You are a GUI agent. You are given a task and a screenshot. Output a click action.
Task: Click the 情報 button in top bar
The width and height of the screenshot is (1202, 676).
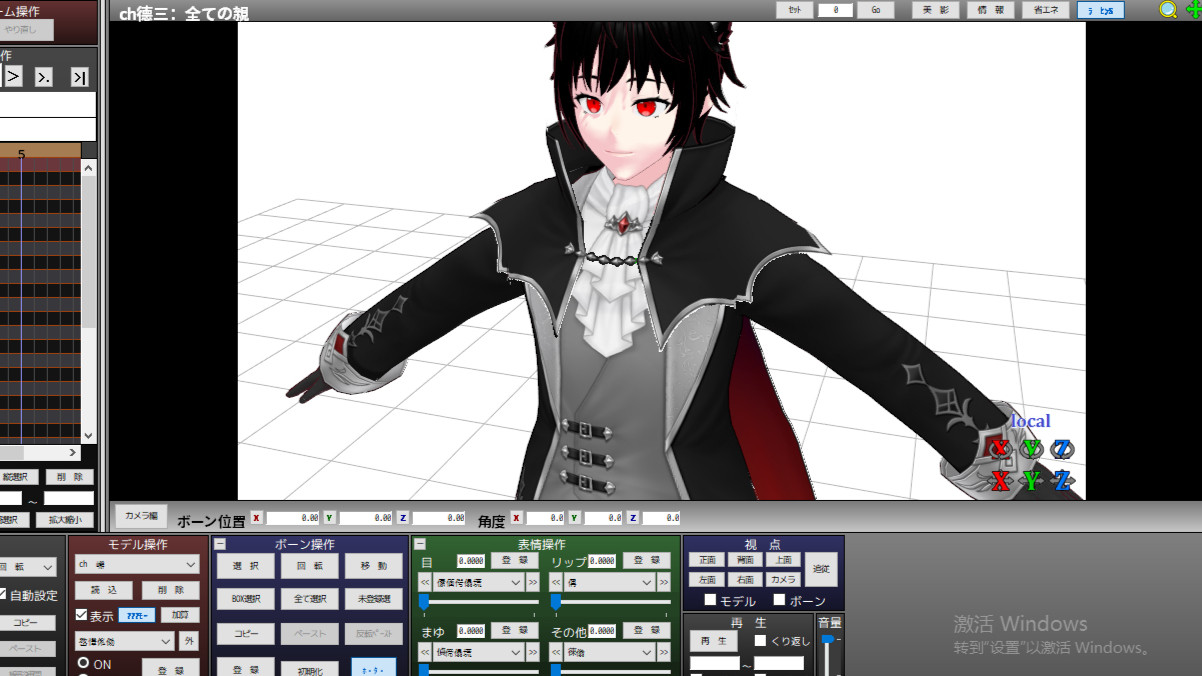(990, 10)
